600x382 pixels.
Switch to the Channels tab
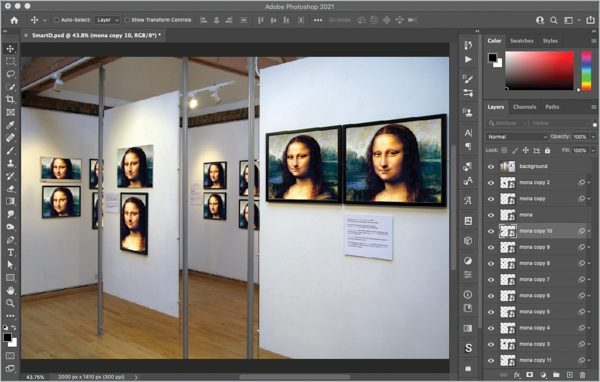[524, 107]
